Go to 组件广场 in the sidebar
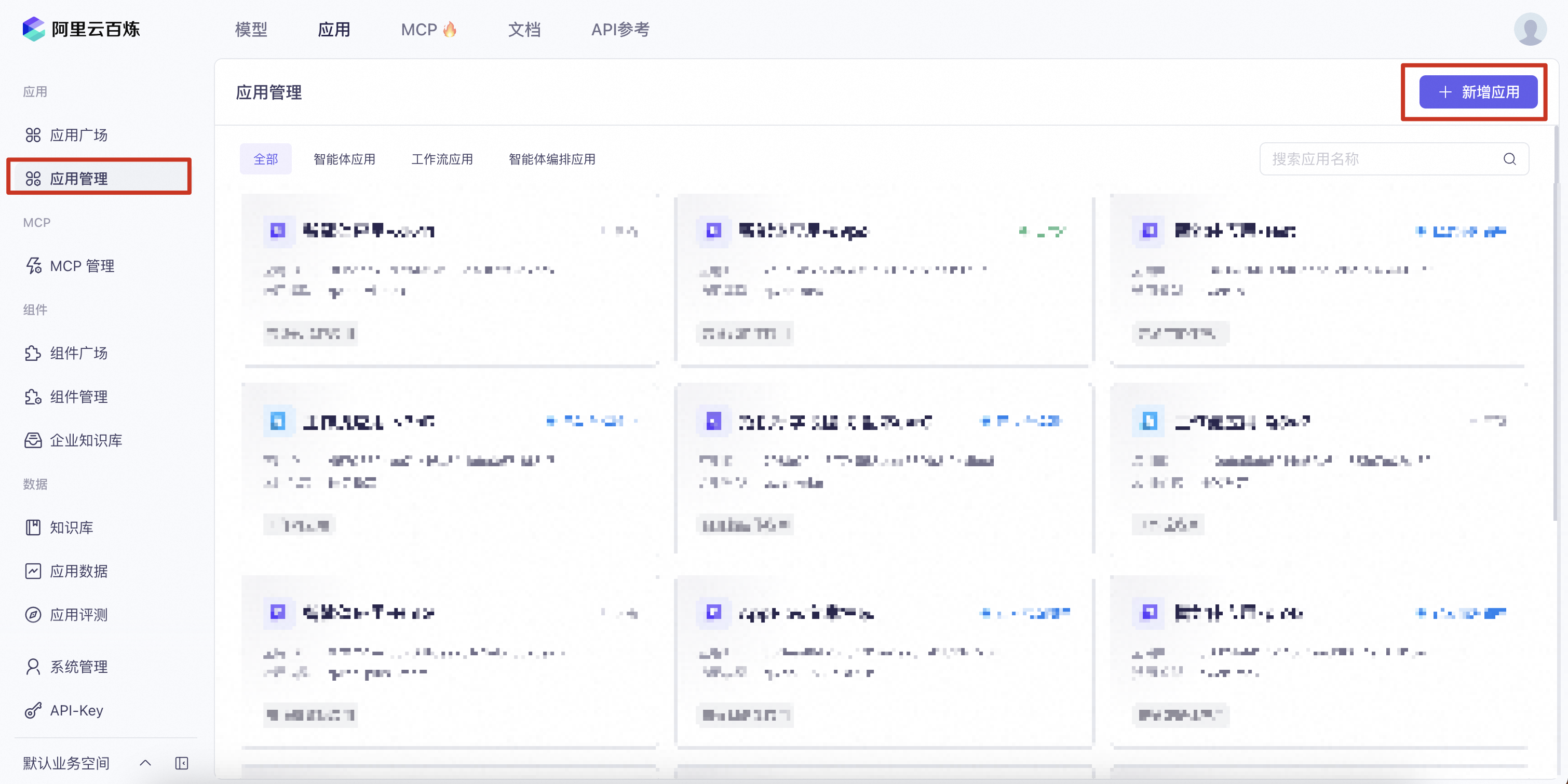This screenshot has height=784, width=1568. (x=78, y=353)
